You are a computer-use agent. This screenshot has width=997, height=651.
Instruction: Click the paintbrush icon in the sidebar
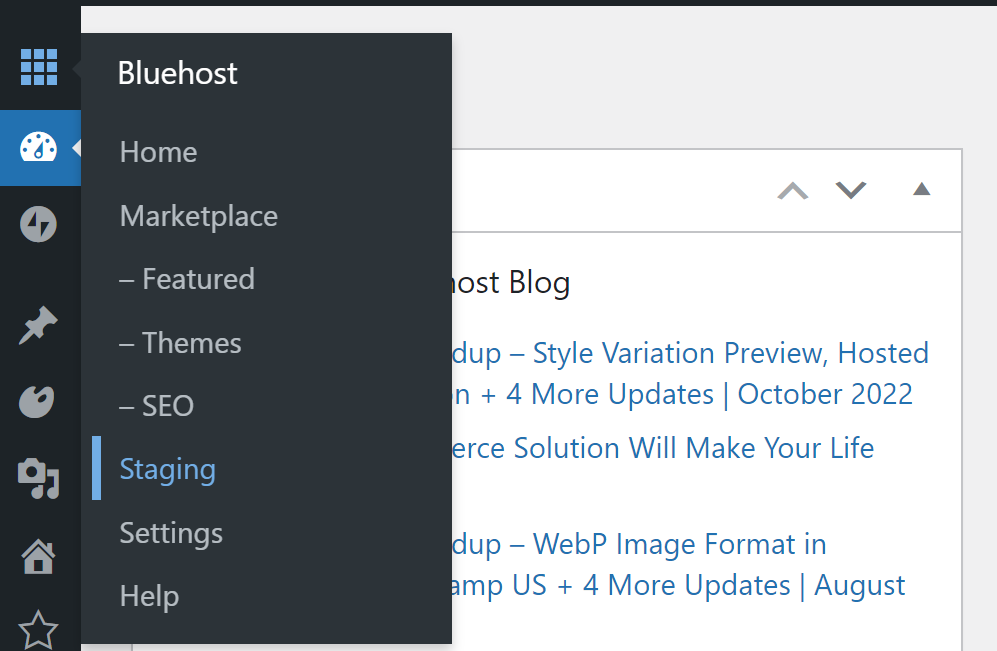pyautogui.click(x=40, y=401)
